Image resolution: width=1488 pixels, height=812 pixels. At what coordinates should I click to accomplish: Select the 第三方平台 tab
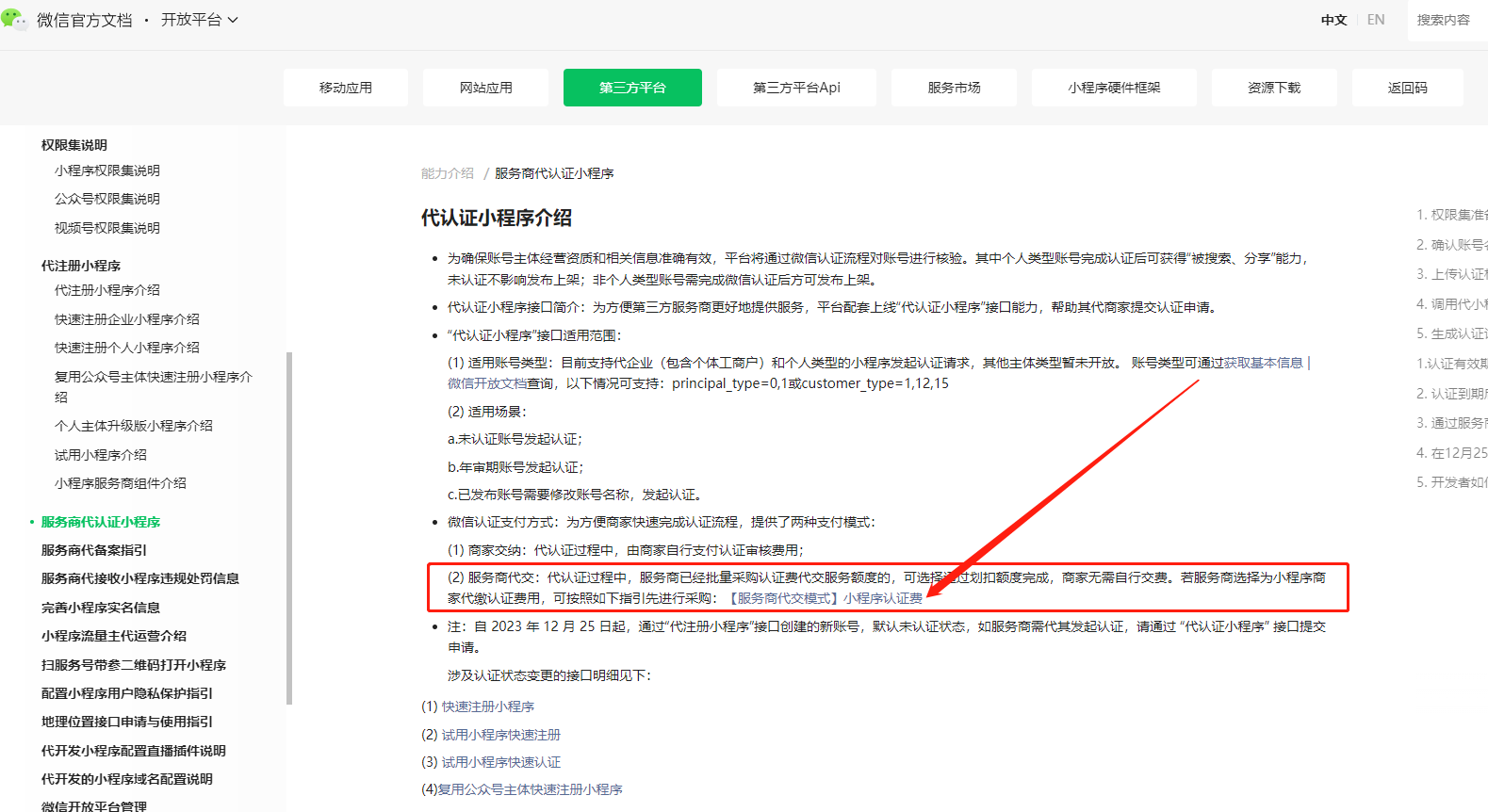tap(632, 88)
